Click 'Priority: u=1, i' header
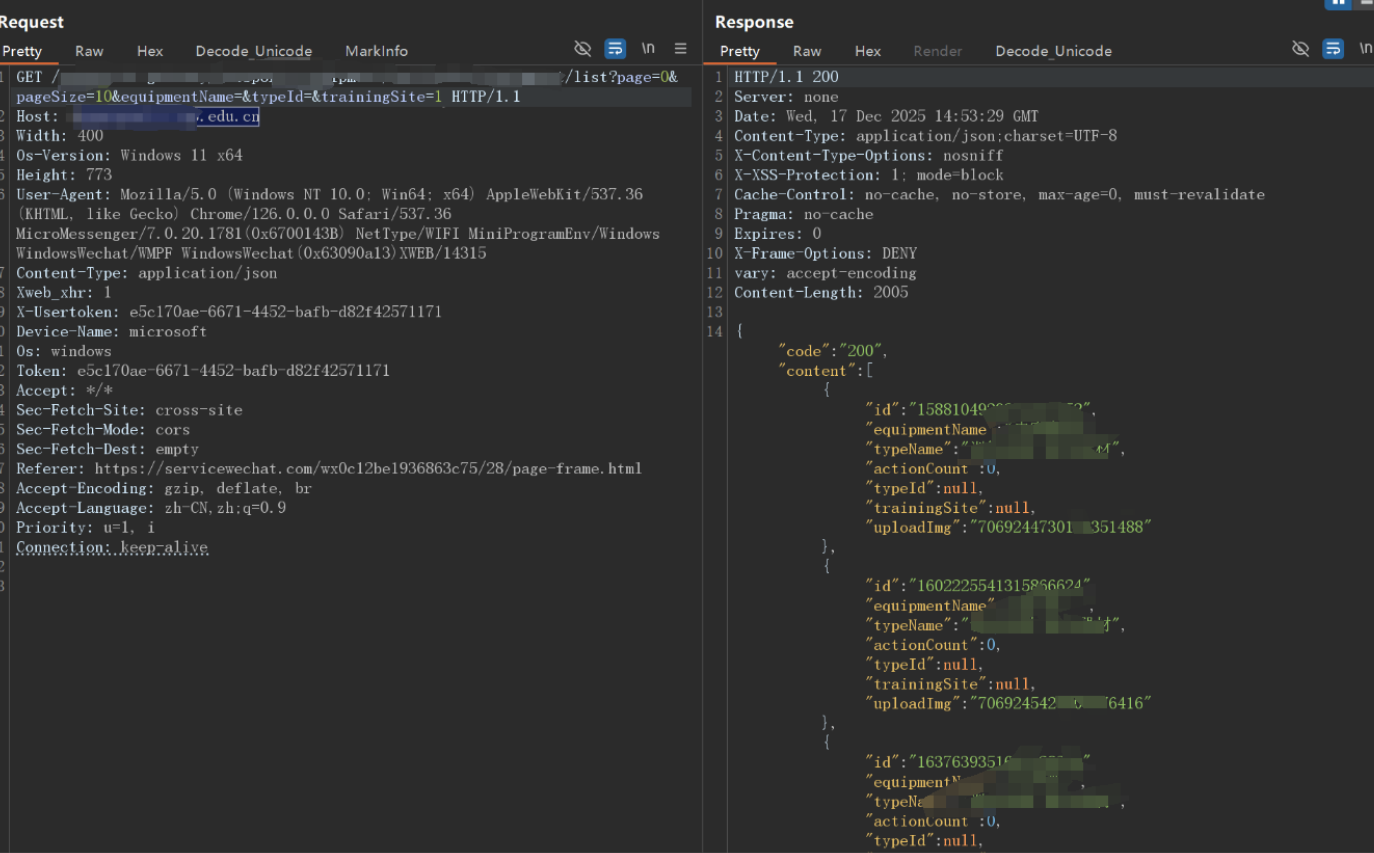The image size is (1374, 853). 85,528
